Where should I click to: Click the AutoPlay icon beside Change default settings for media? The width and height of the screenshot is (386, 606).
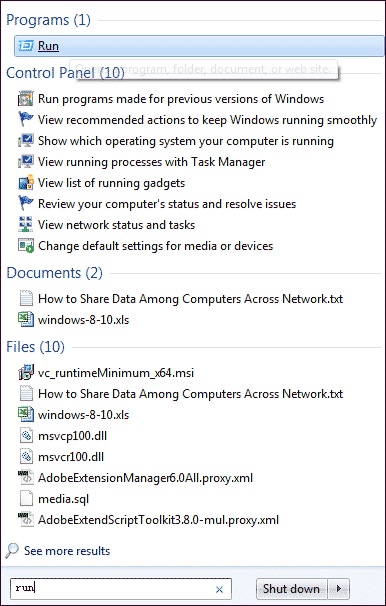[x=26, y=246]
